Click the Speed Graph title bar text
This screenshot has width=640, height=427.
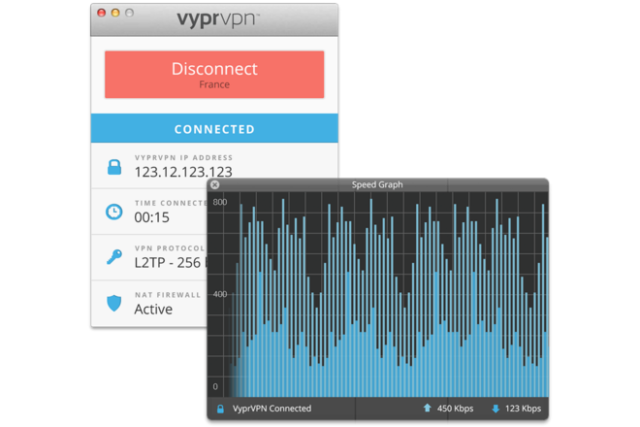click(x=377, y=185)
